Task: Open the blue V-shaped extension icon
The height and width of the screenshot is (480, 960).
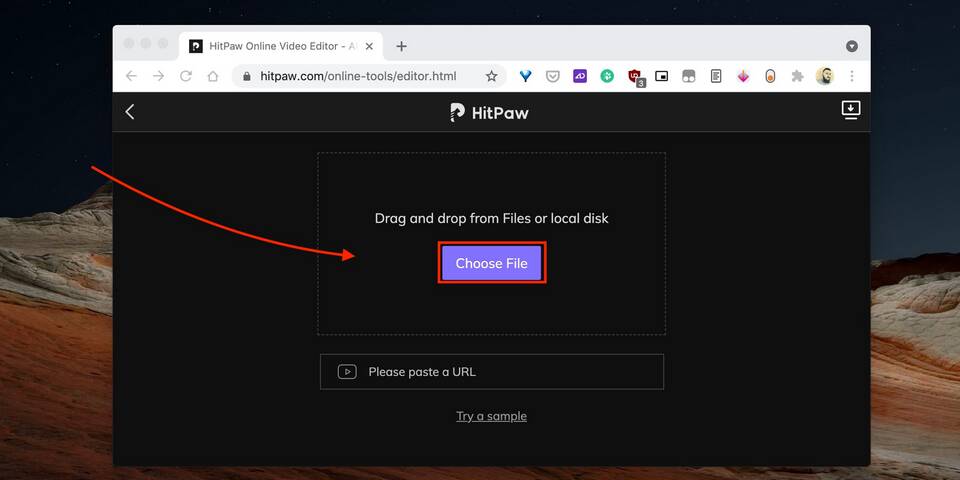Action: pyautogui.click(x=525, y=76)
